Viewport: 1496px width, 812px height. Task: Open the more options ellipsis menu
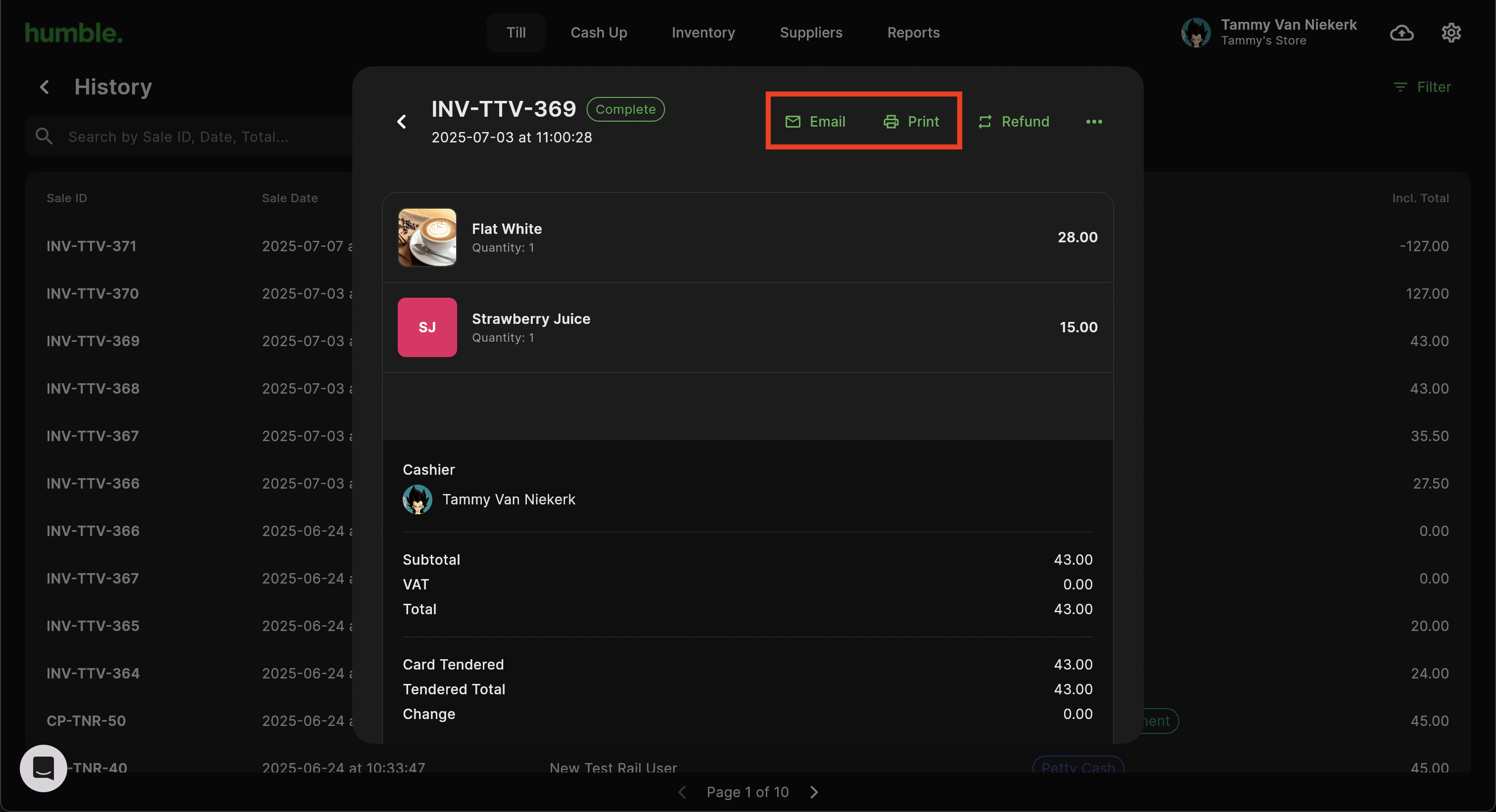[x=1093, y=121]
